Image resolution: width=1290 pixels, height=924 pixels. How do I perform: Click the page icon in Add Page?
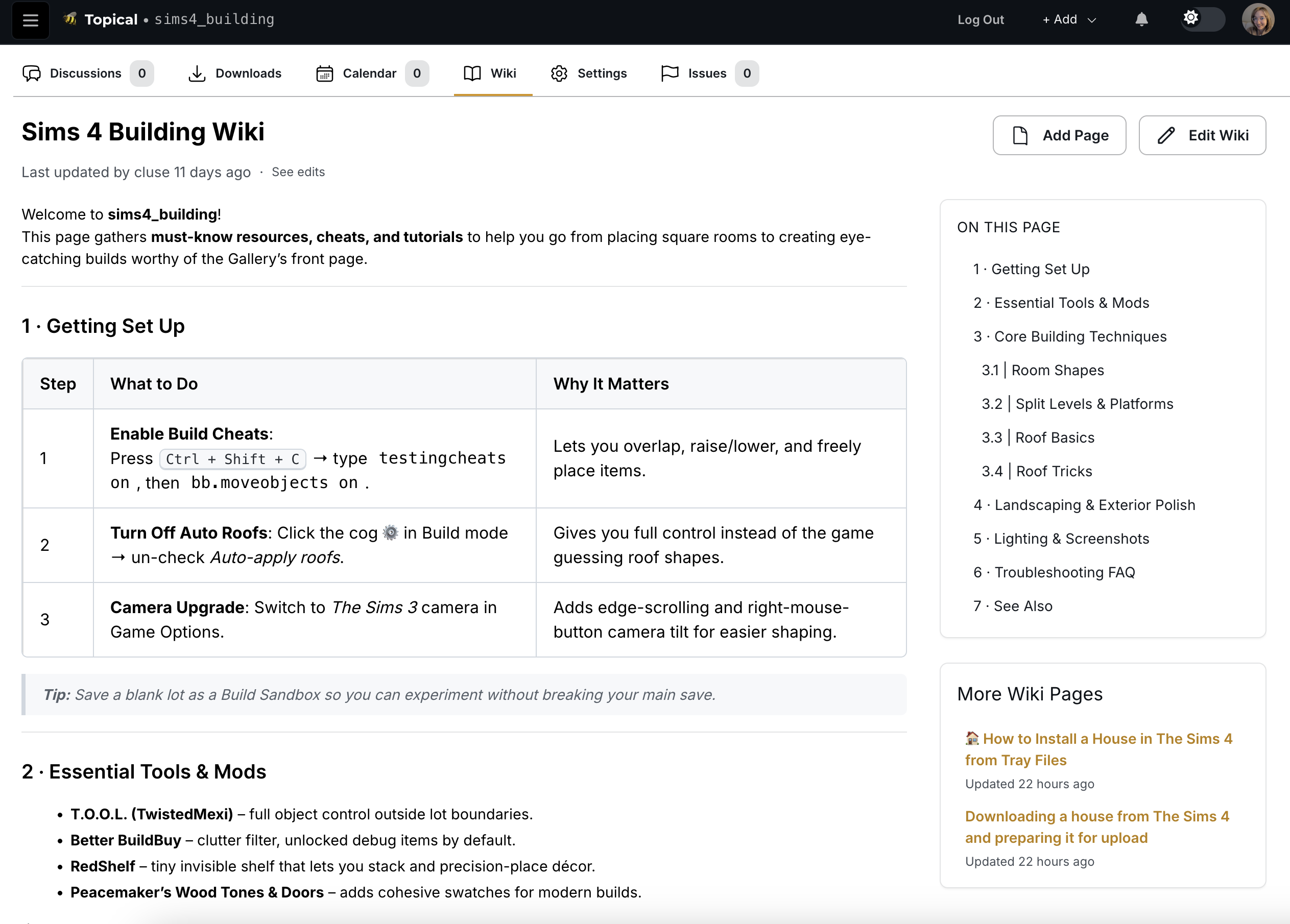click(x=1020, y=135)
